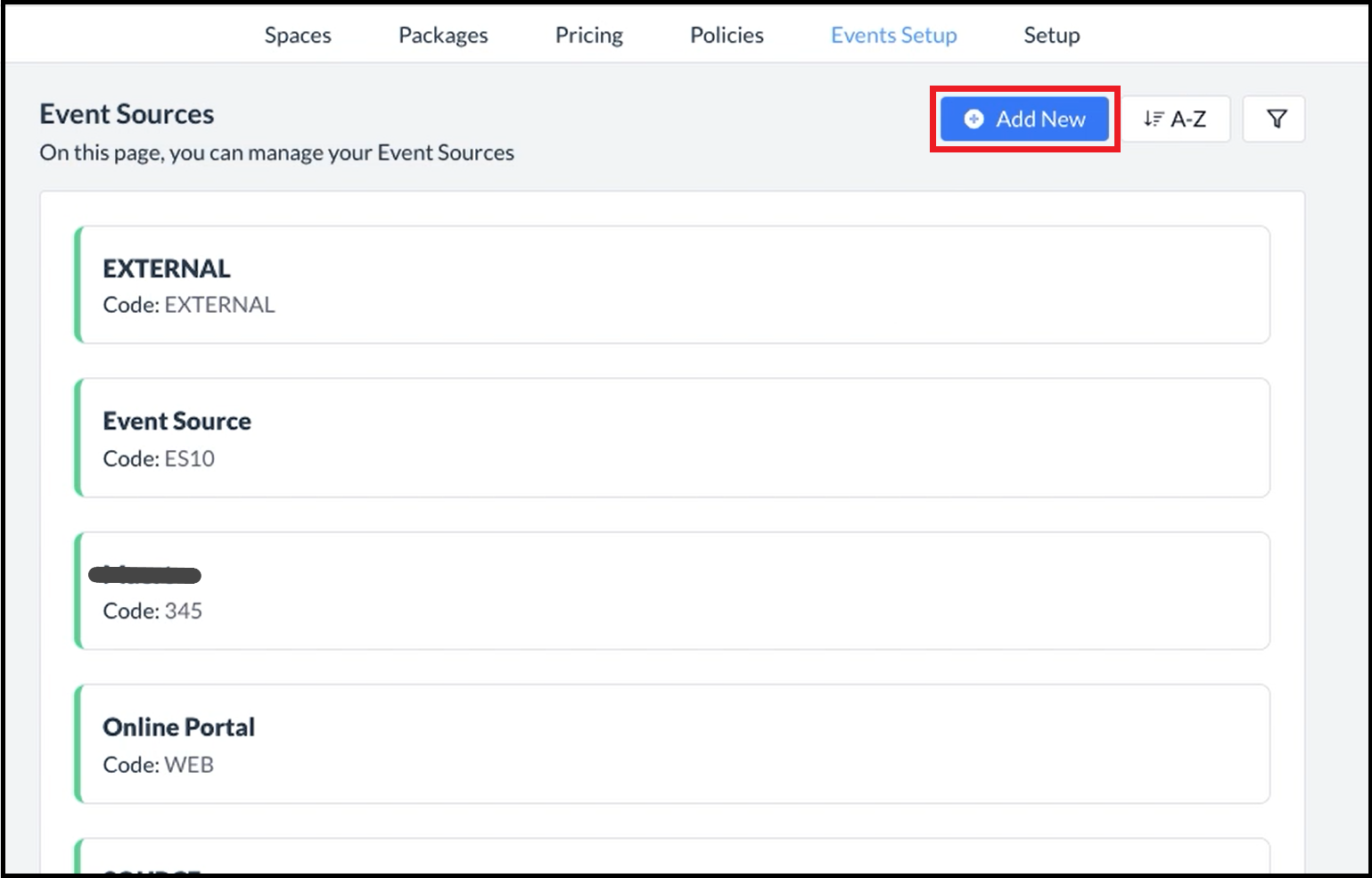Click the Events Setup tab
Image resolution: width=1372 pixels, height=878 pixels.
[x=893, y=36]
